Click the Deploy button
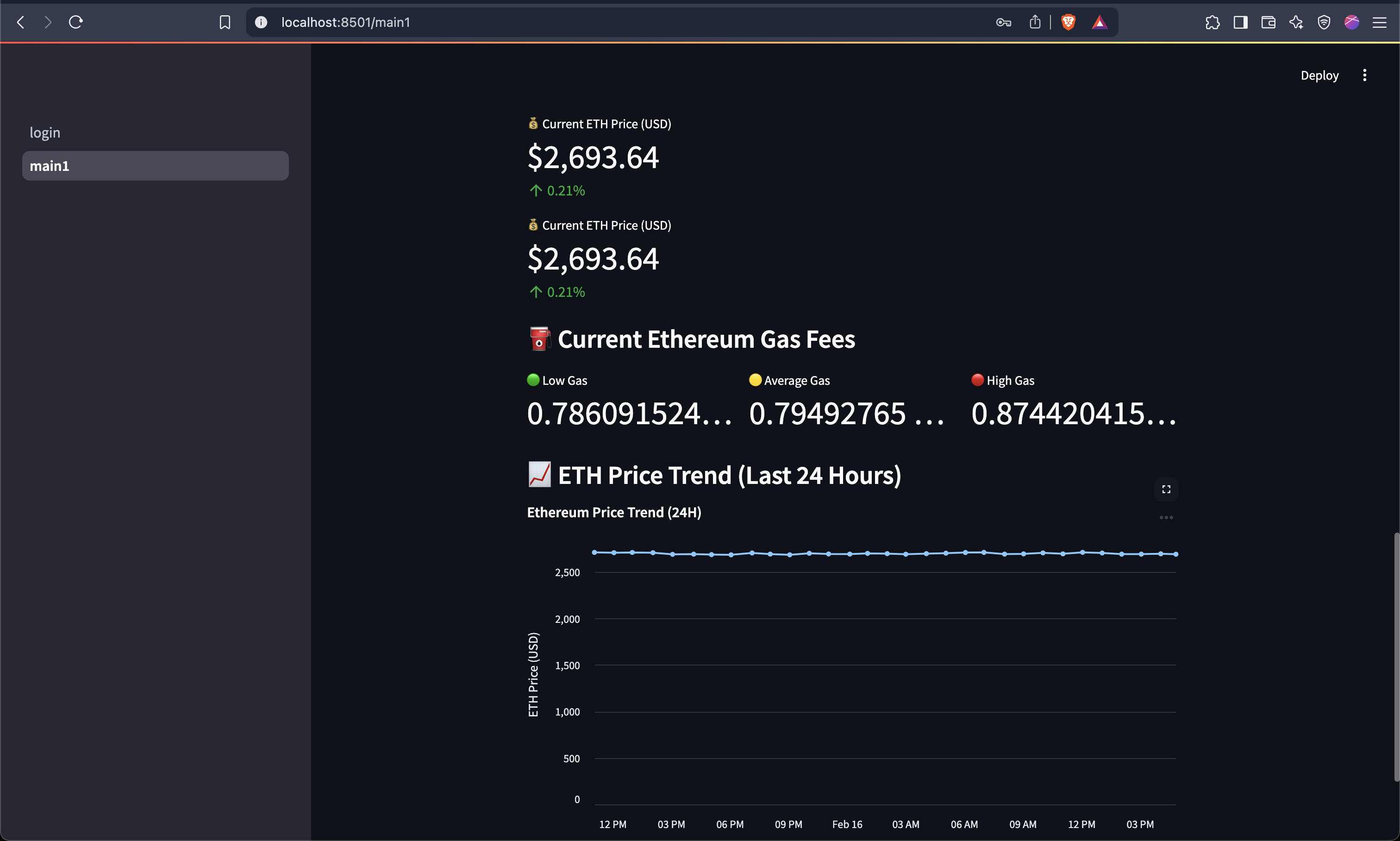Image resolution: width=1400 pixels, height=841 pixels. [1319, 75]
